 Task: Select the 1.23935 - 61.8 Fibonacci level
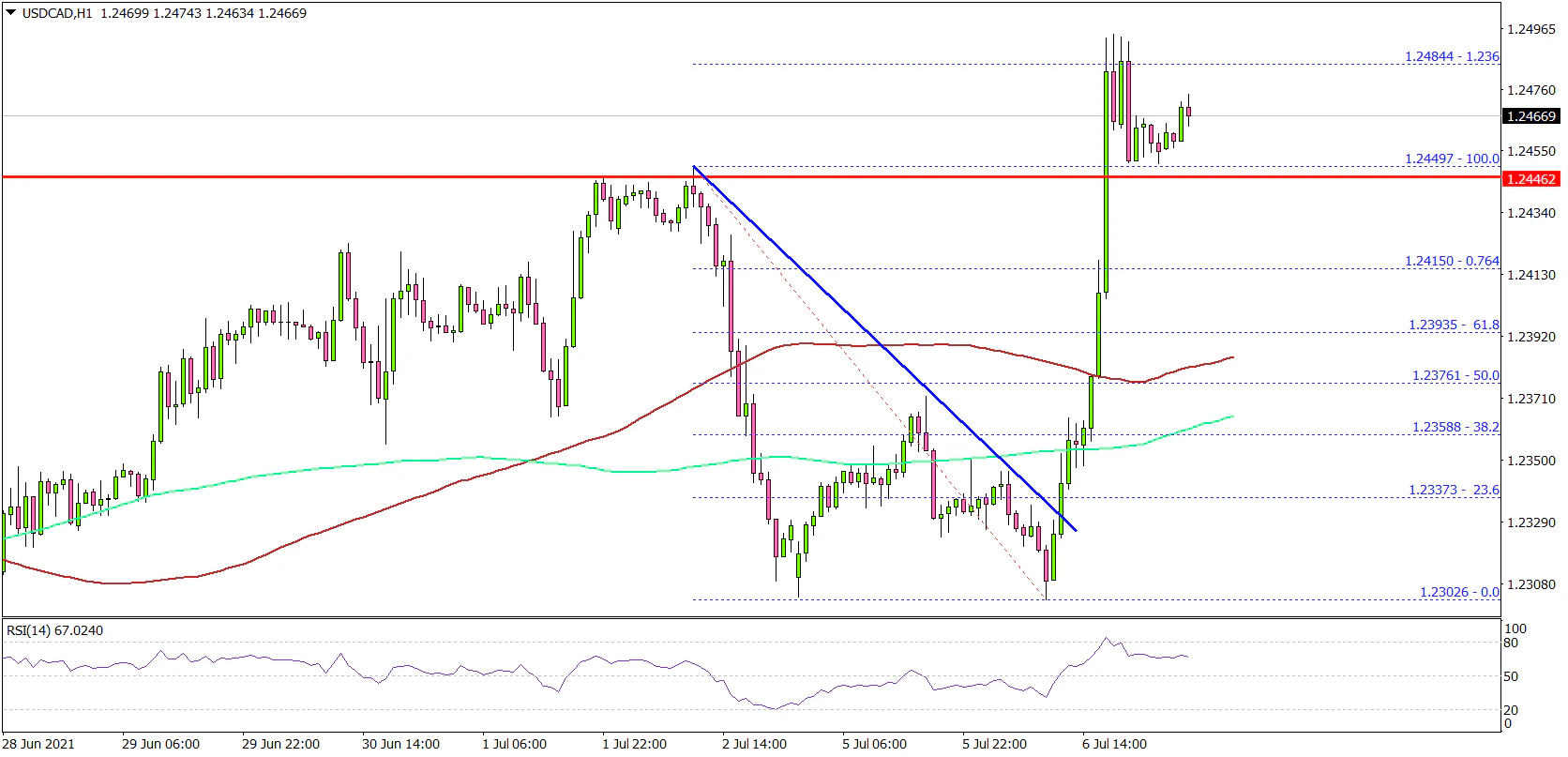tap(1453, 325)
